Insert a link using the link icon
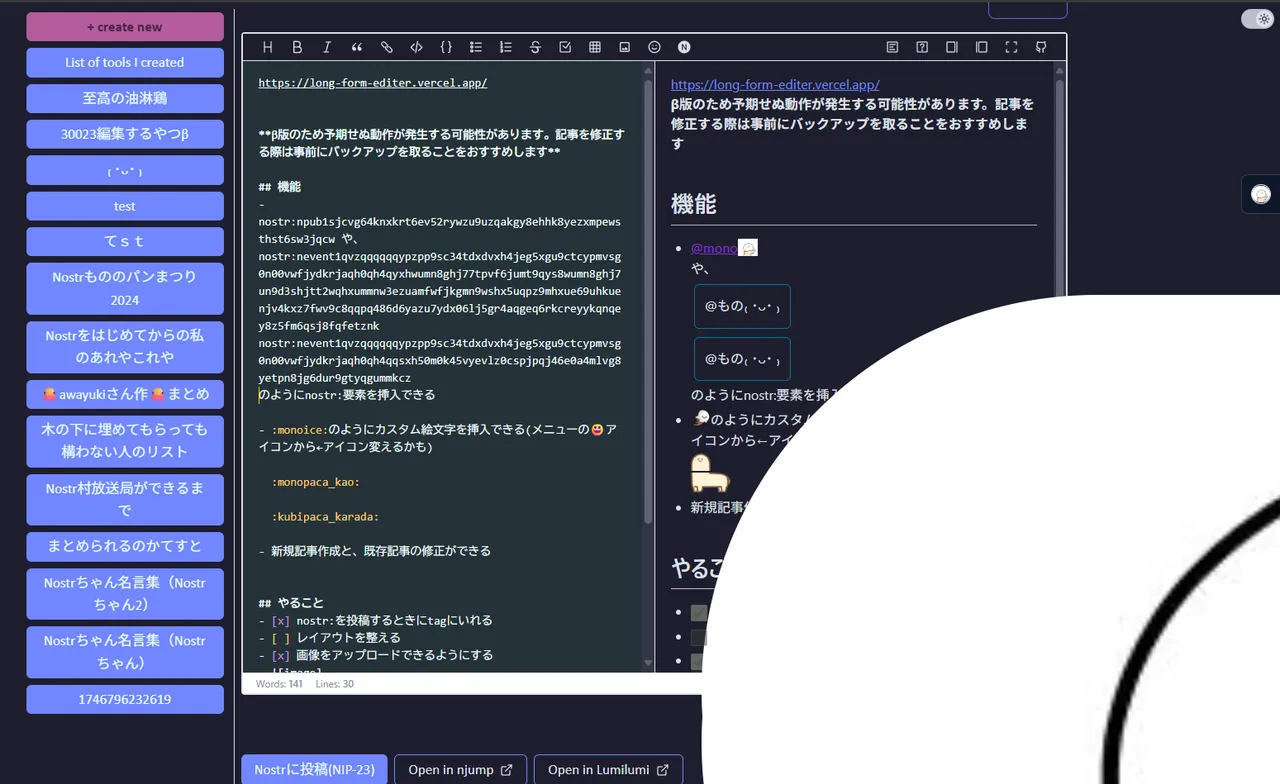 [386, 47]
